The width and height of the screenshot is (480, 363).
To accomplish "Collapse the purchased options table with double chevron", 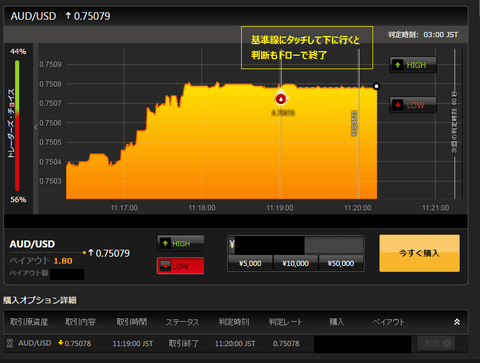I will coord(457,322).
